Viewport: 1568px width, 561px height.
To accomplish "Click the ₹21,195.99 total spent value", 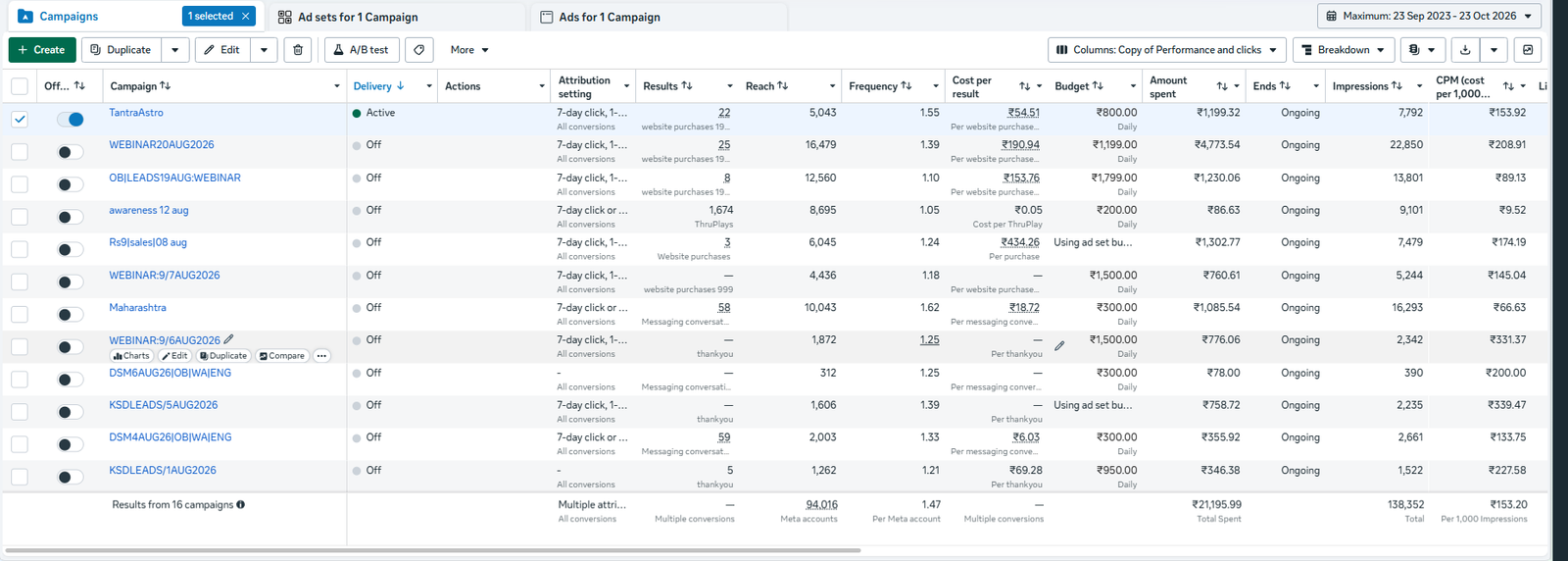I will click(1216, 505).
